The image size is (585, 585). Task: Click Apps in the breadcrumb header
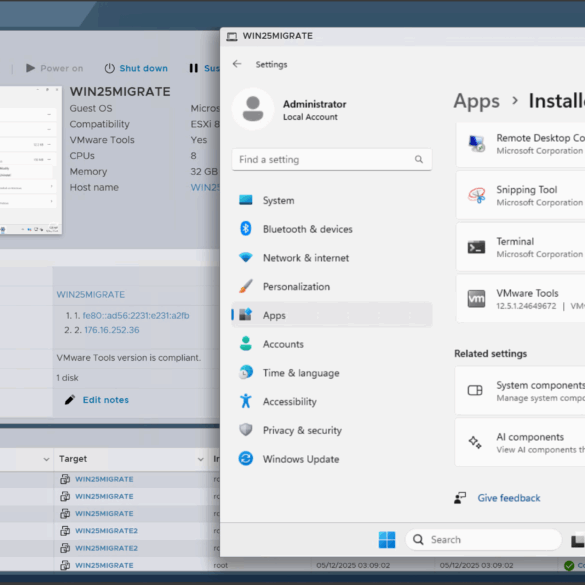coord(476,101)
